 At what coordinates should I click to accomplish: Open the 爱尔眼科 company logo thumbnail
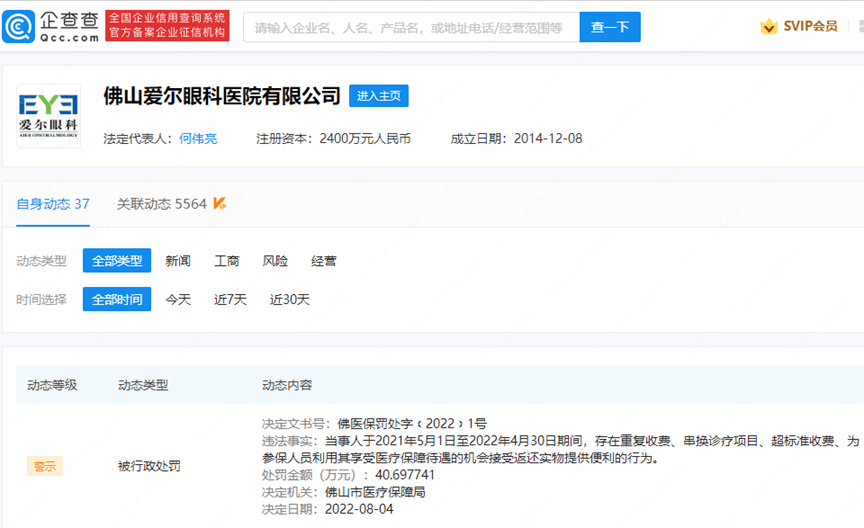tap(48, 116)
